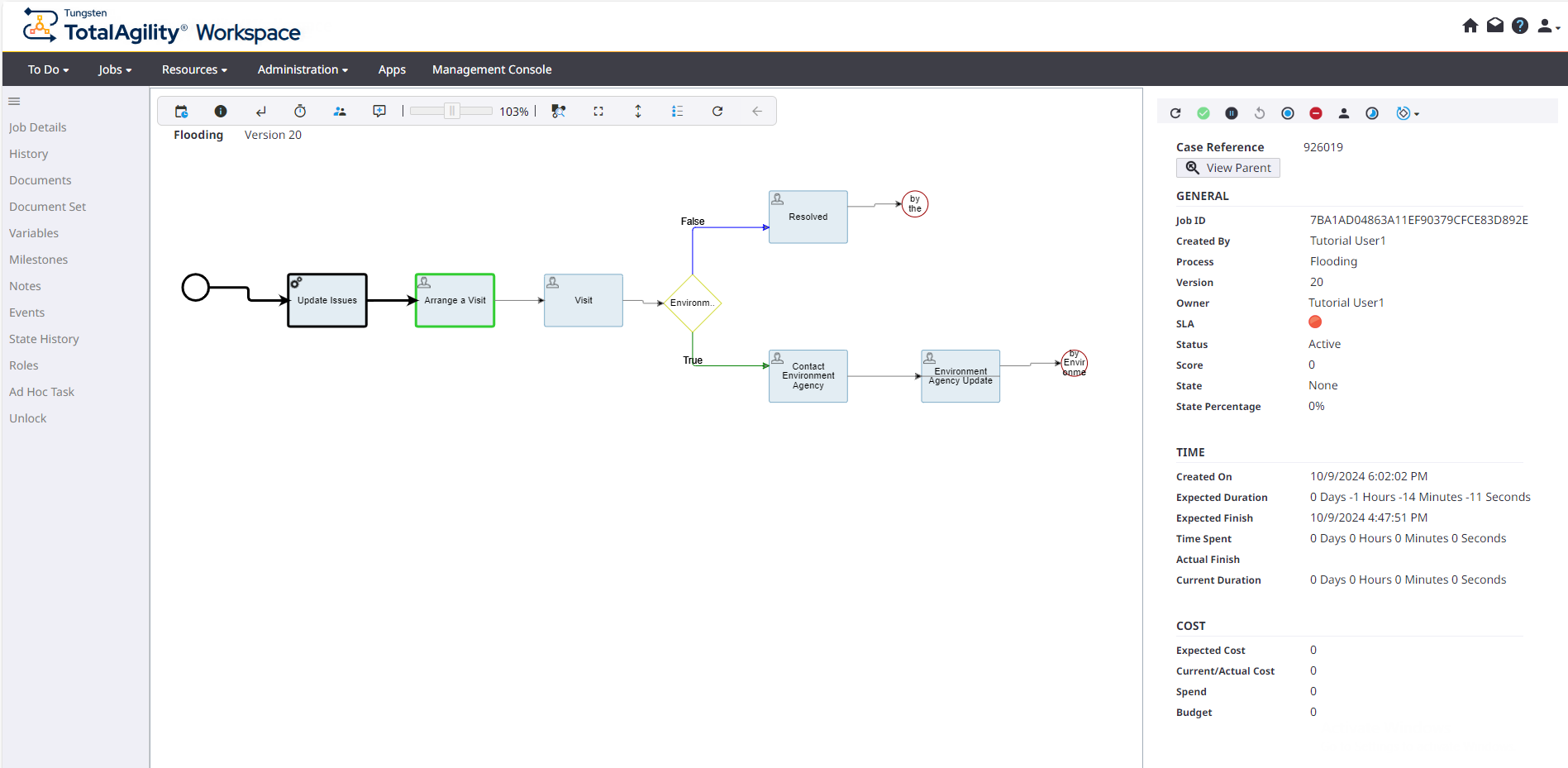Viewport: 1568px width, 768px height.
Task: Click the green checkmark complete icon
Action: (x=1203, y=113)
